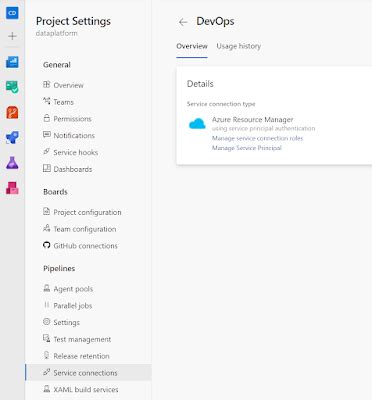Click the Settings gear icon under Pipelines

47,322
